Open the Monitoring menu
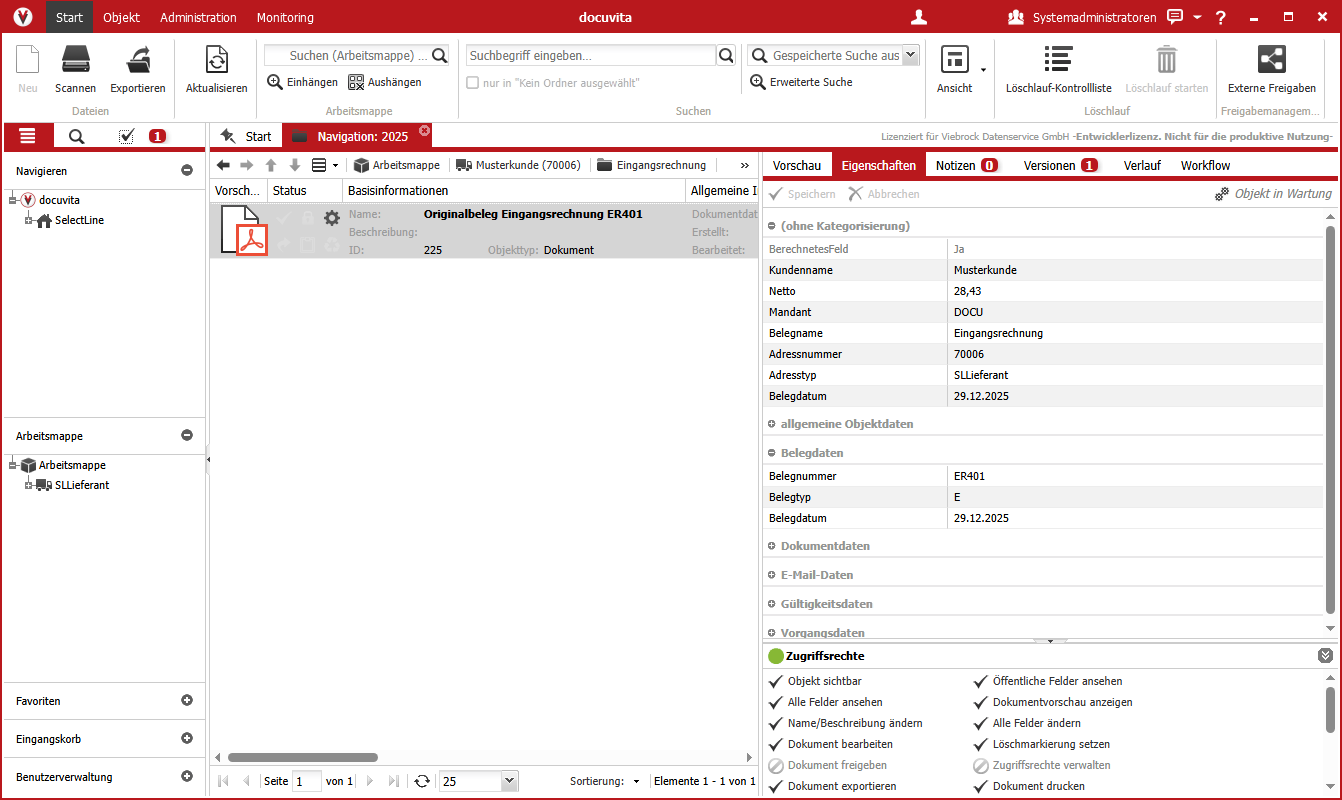The height and width of the screenshot is (800, 1342). 284,17
